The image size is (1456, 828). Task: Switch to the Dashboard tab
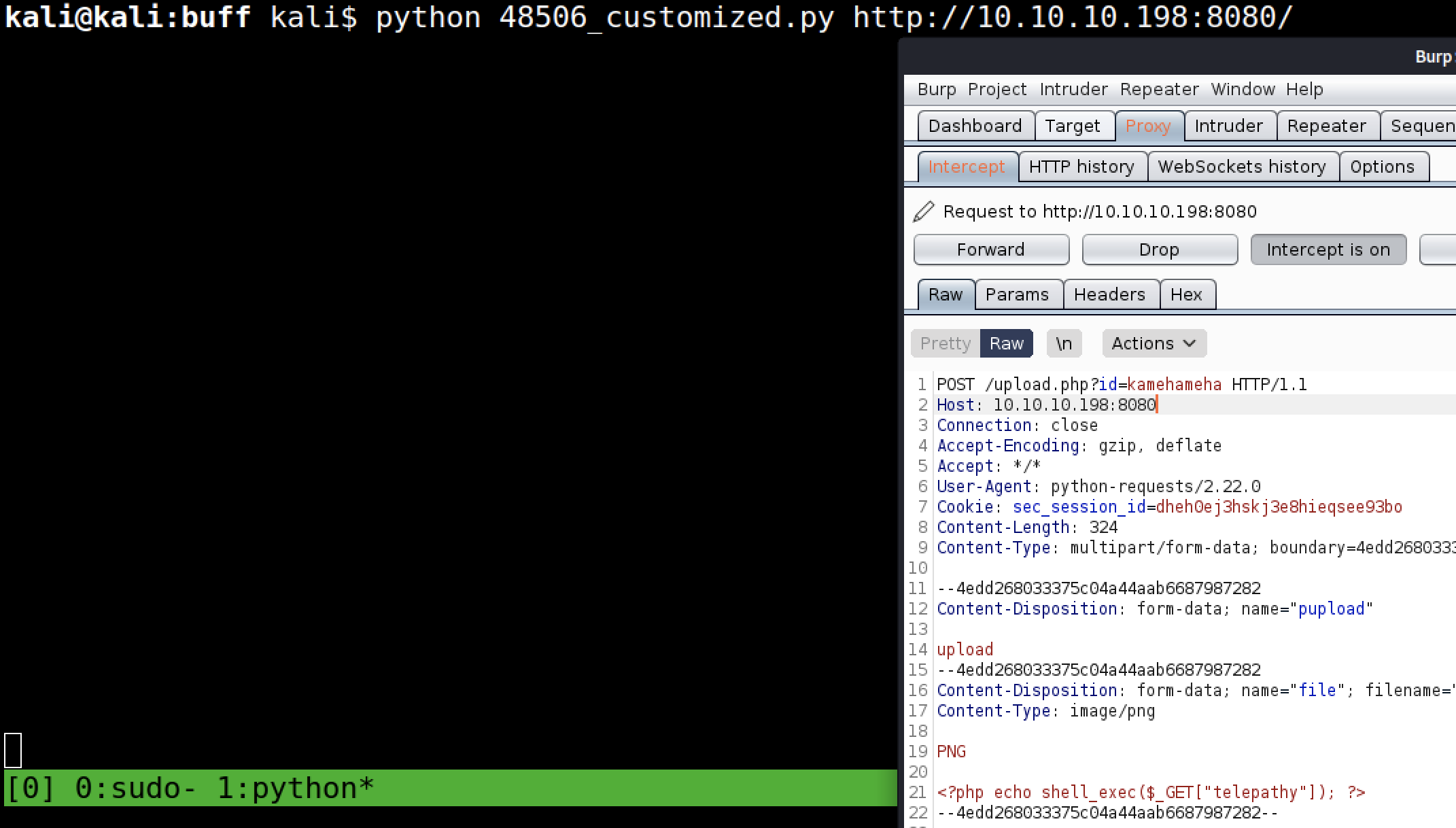click(975, 126)
